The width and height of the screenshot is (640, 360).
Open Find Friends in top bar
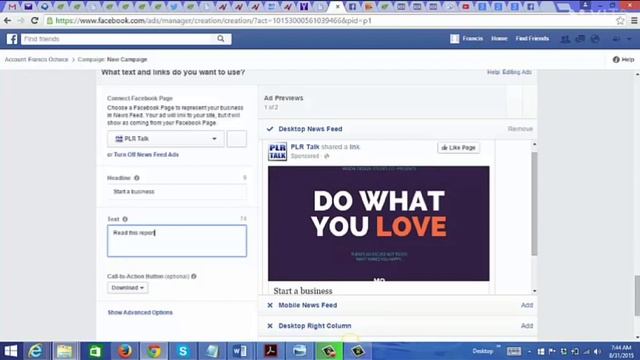pyautogui.click(x=532, y=38)
